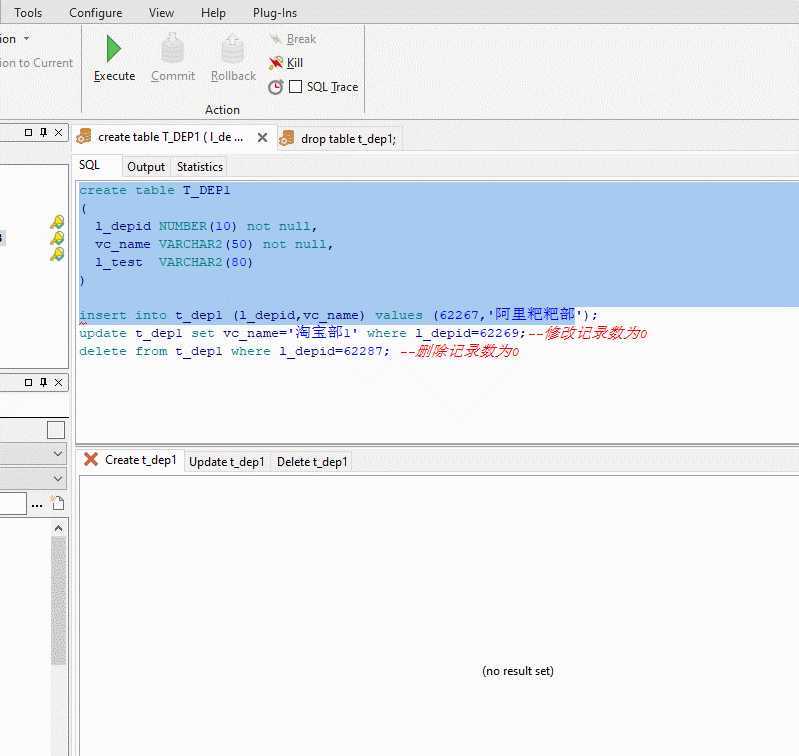
Task: Click the 'l_test VARCHAR2(80)' line
Action: click(x=174, y=262)
